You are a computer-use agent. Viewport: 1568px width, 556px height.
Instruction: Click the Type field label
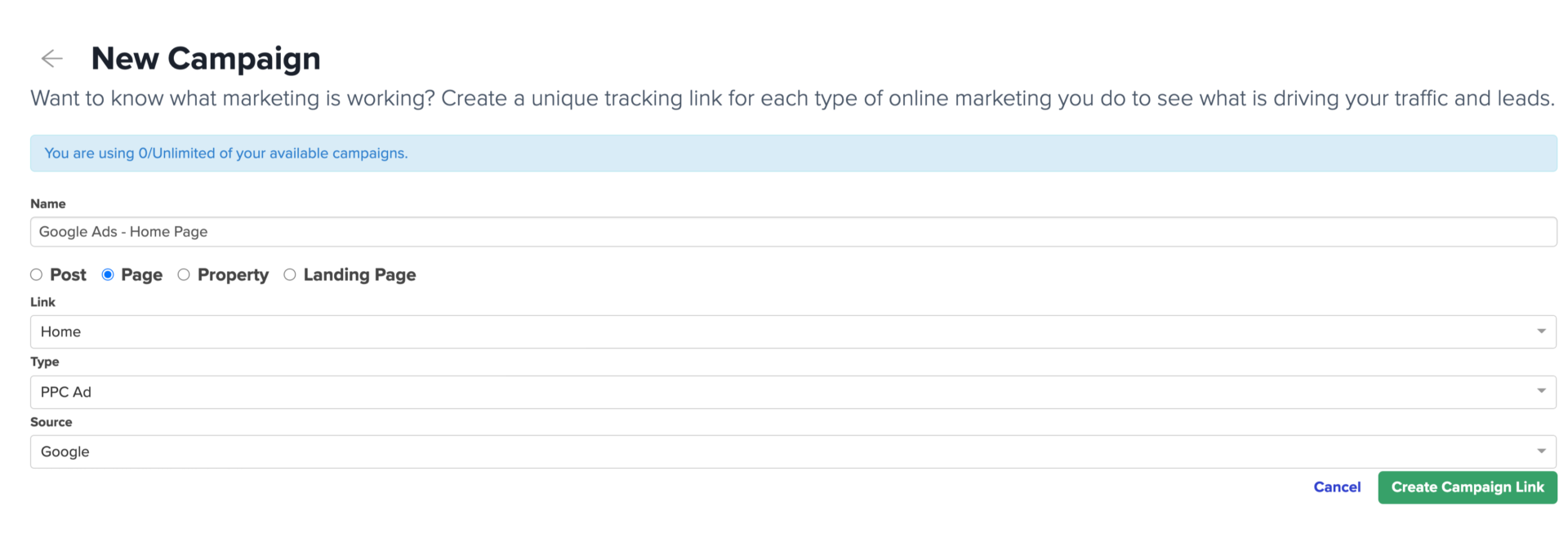[45, 362]
